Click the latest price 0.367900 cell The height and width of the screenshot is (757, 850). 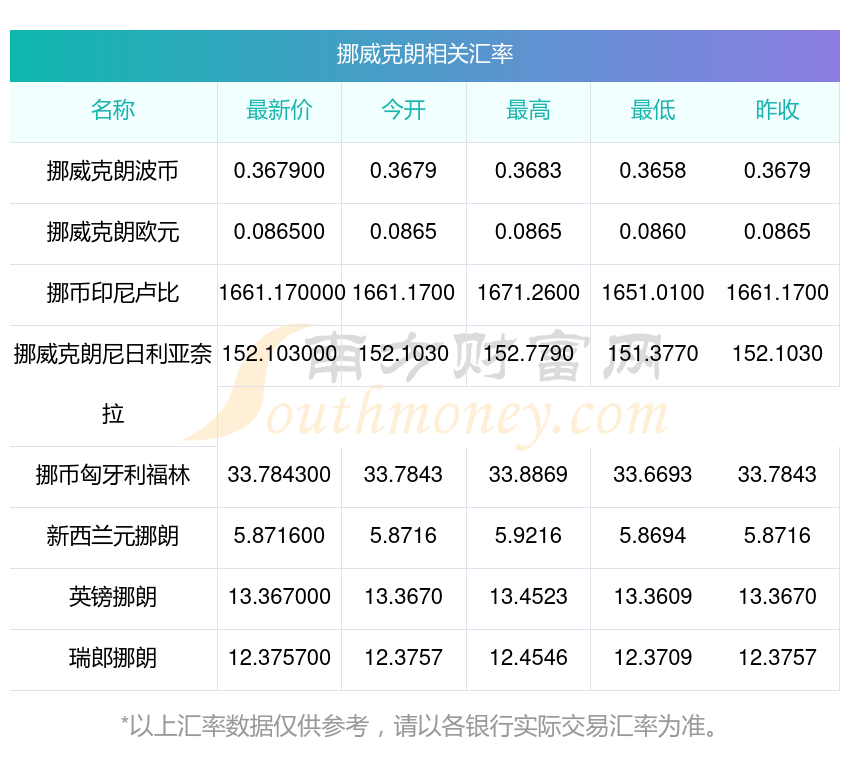click(279, 171)
